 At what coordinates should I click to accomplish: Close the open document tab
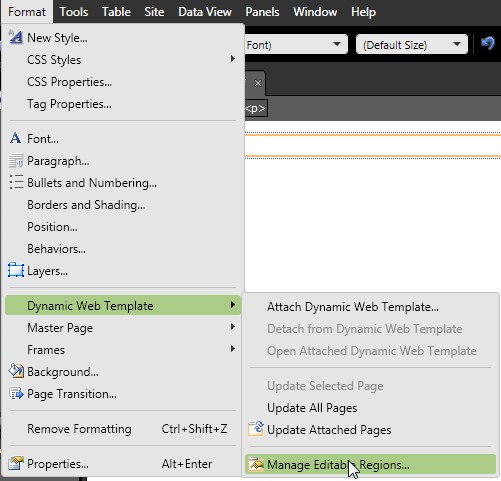(258, 83)
